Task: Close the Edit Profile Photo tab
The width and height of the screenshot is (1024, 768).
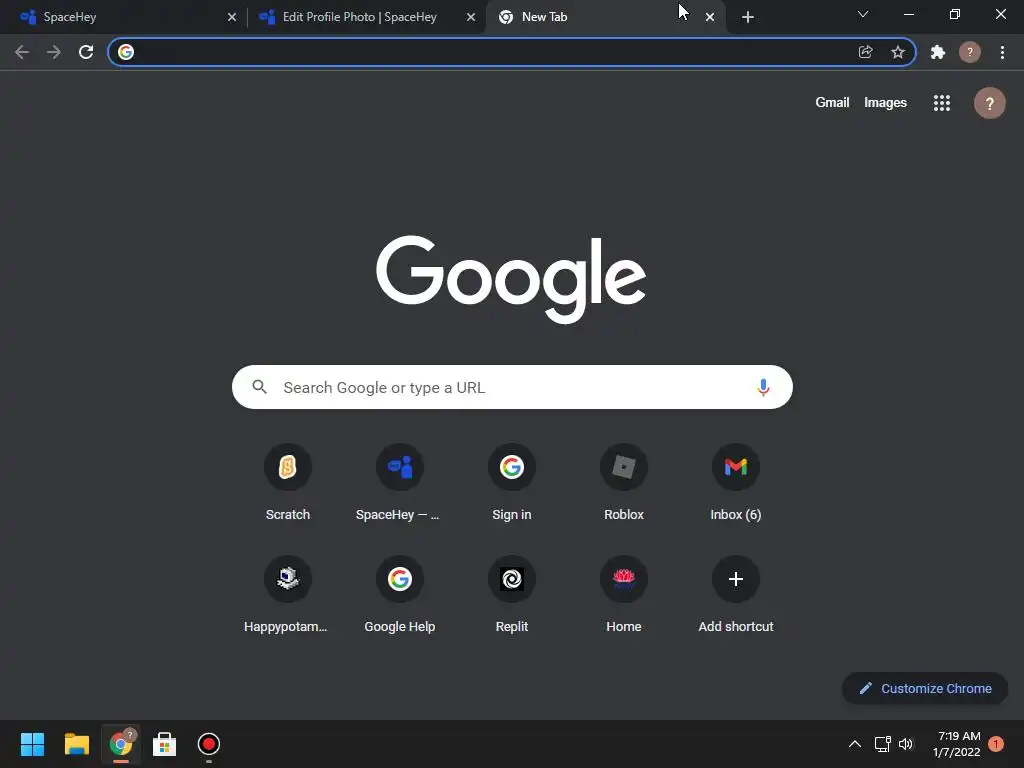Action: click(x=471, y=18)
